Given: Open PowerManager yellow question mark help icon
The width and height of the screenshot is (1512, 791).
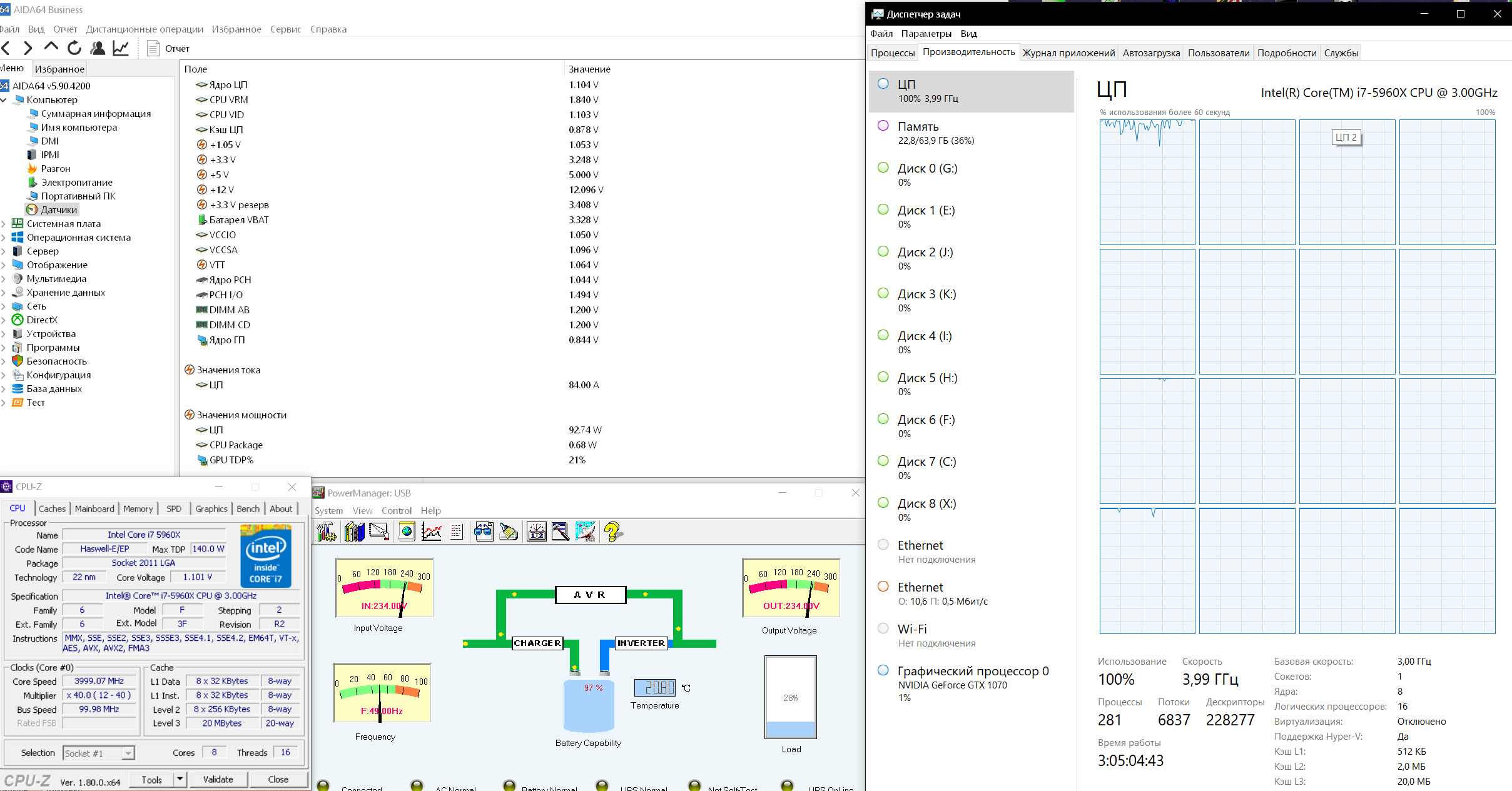Looking at the screenshot, I should pos(612,532).
